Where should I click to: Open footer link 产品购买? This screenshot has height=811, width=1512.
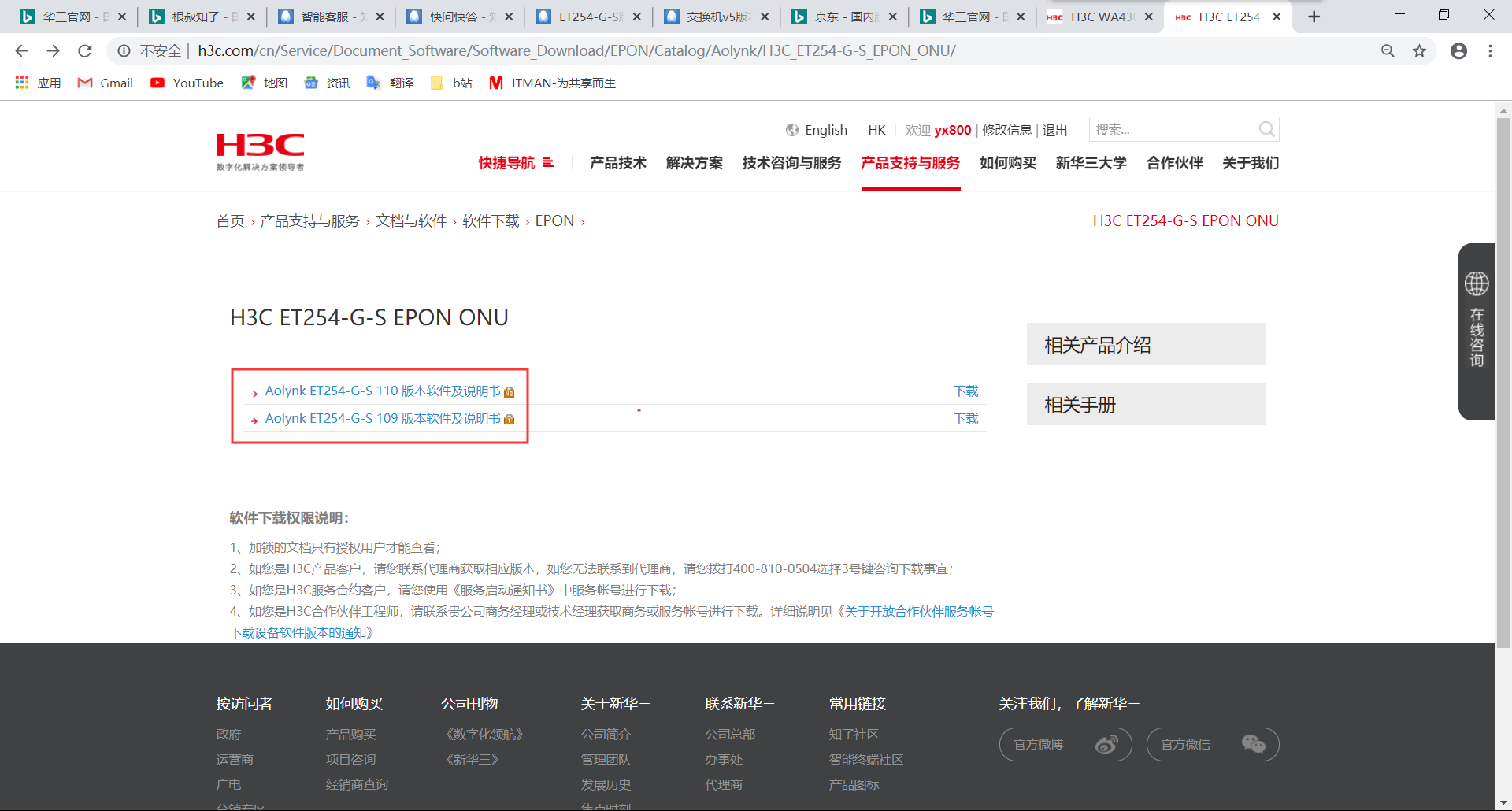click(x=351, y=735)
